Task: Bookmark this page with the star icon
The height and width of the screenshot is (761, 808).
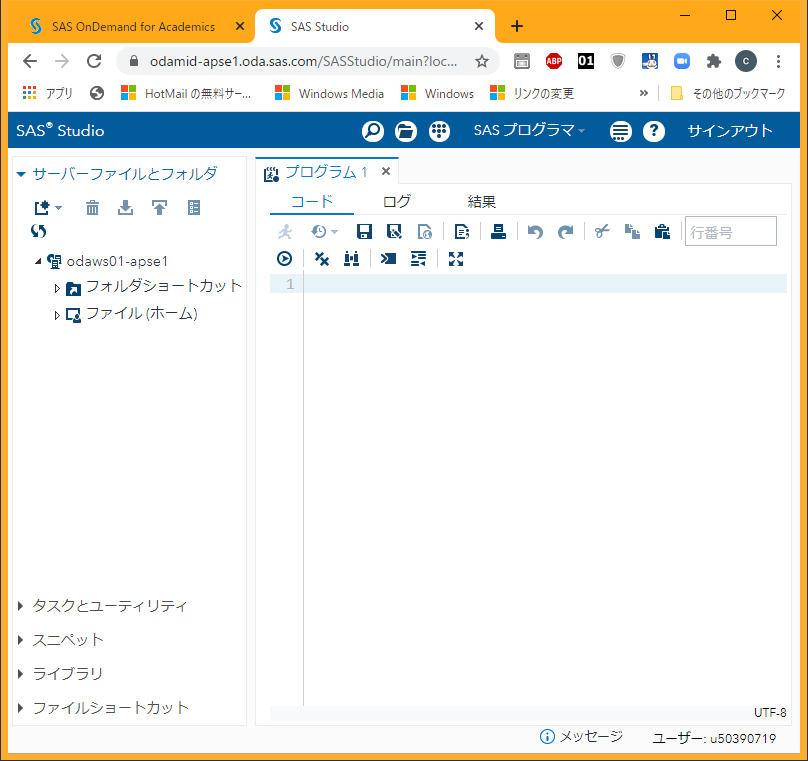Action: [x=481, y=61]
